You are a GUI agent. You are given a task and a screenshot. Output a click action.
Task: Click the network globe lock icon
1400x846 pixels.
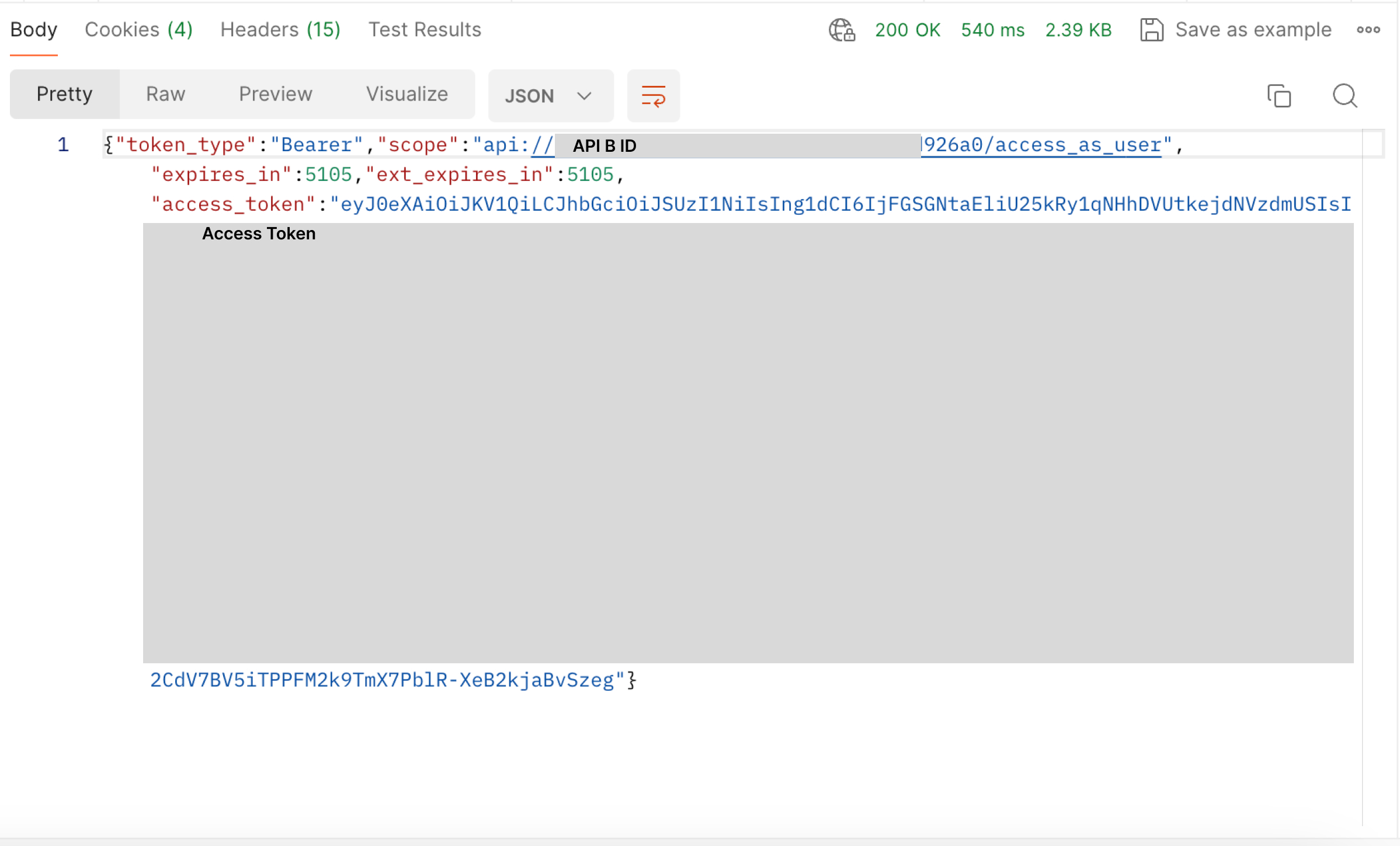pos(842,30)
